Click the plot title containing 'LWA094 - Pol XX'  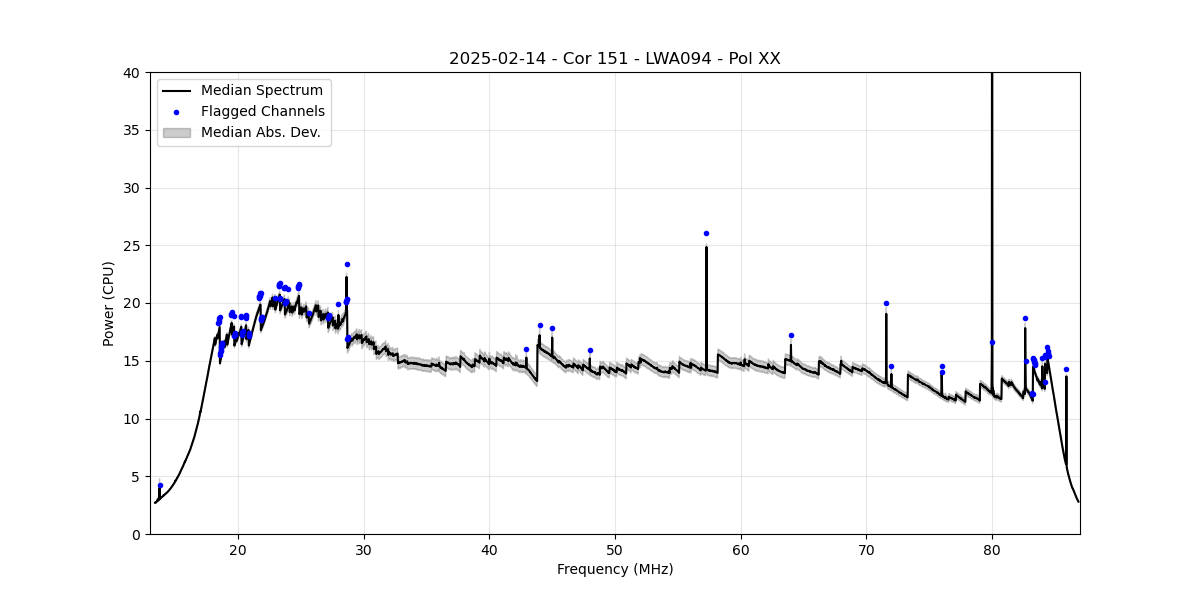(614, 59)
